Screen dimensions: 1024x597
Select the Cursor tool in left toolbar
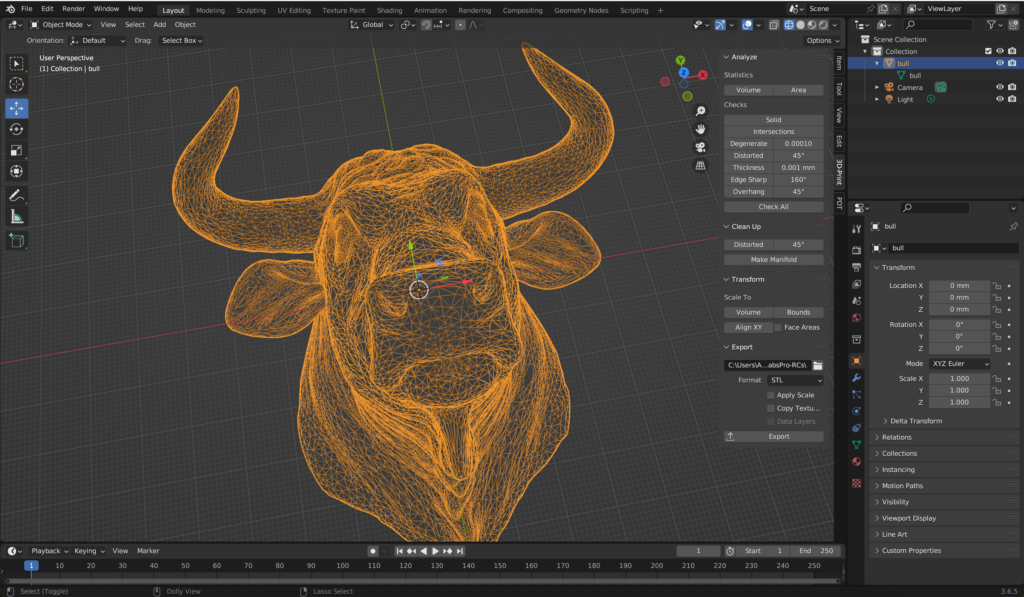[x=17, y=85]
